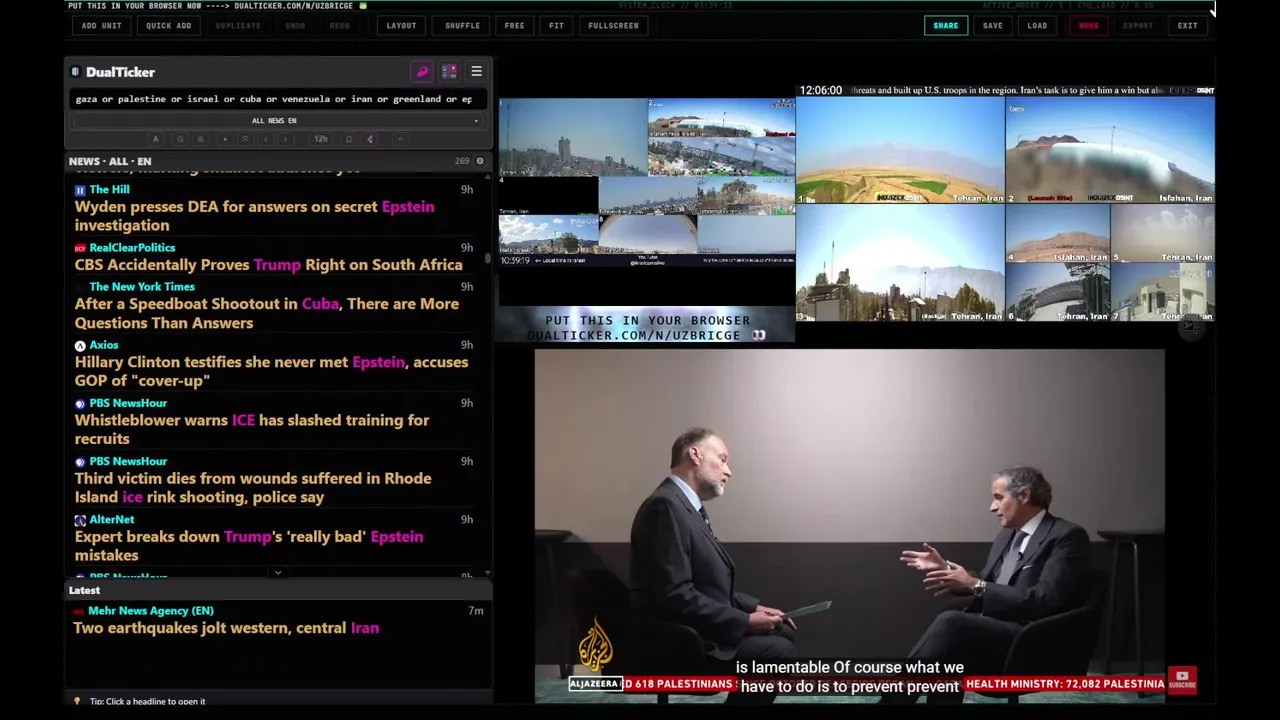This screenshot has width=1280, height=720.
Task: Click The Hill source label
Action: pos(109,189)
